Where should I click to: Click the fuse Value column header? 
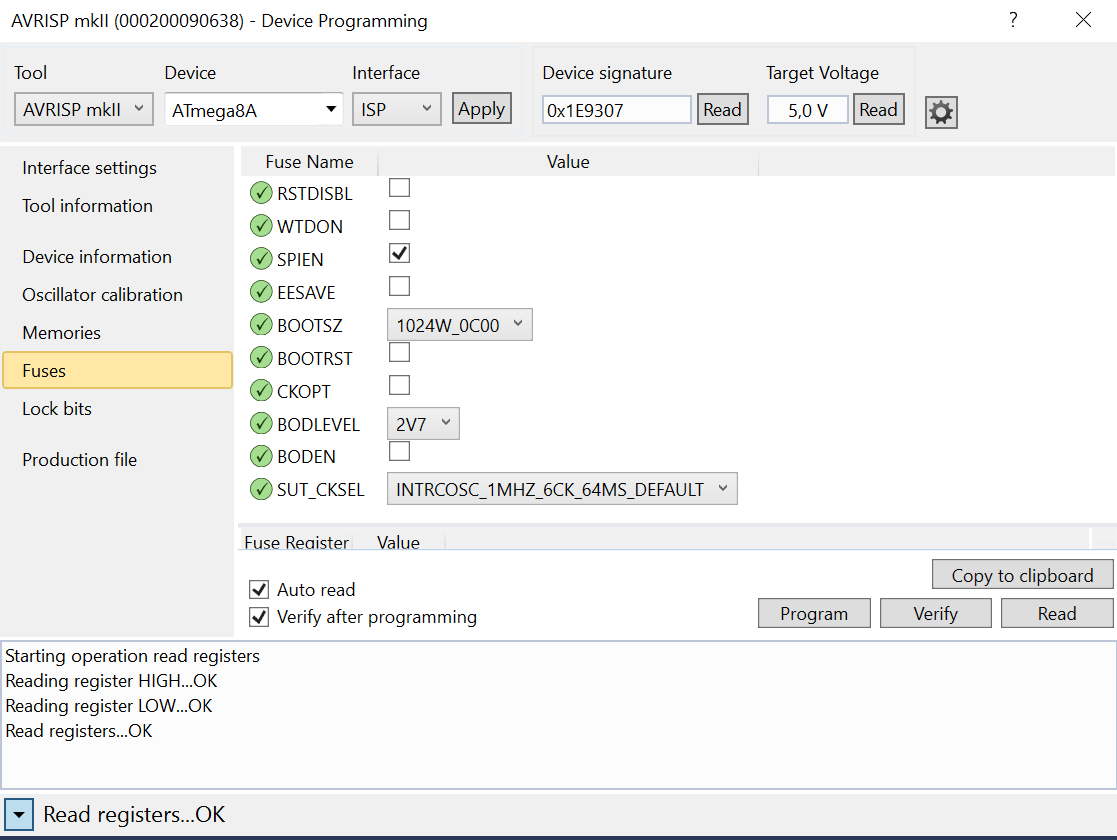568,162
